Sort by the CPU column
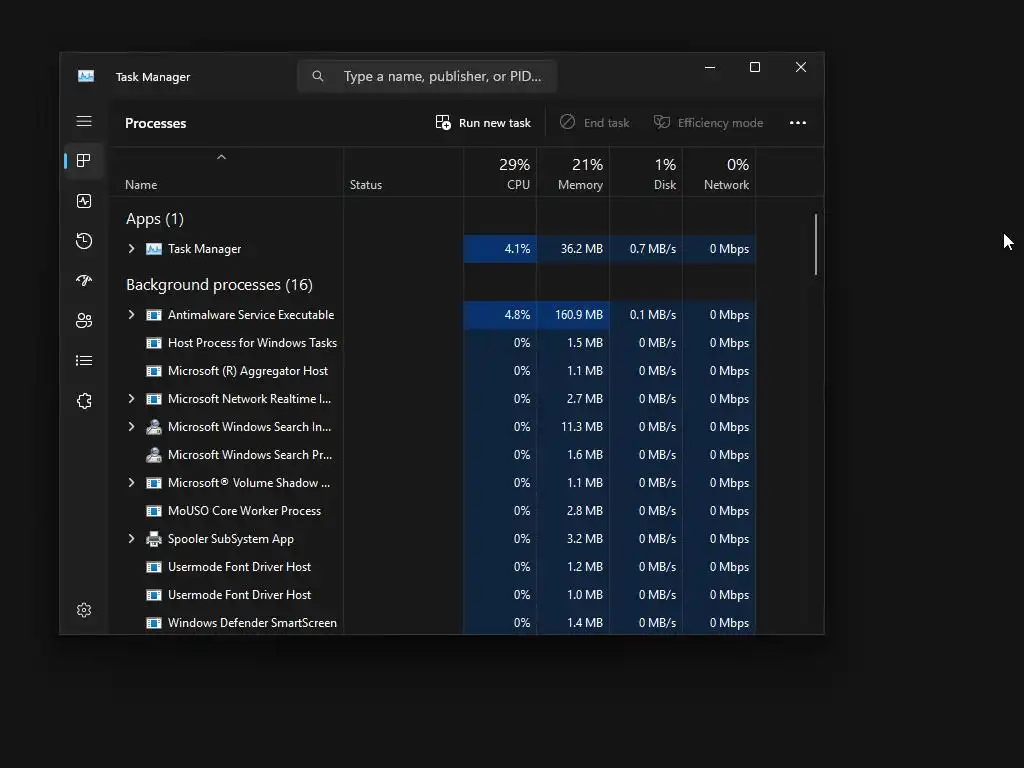Screen dimensions: 1024x768 [x=500, y=173]
